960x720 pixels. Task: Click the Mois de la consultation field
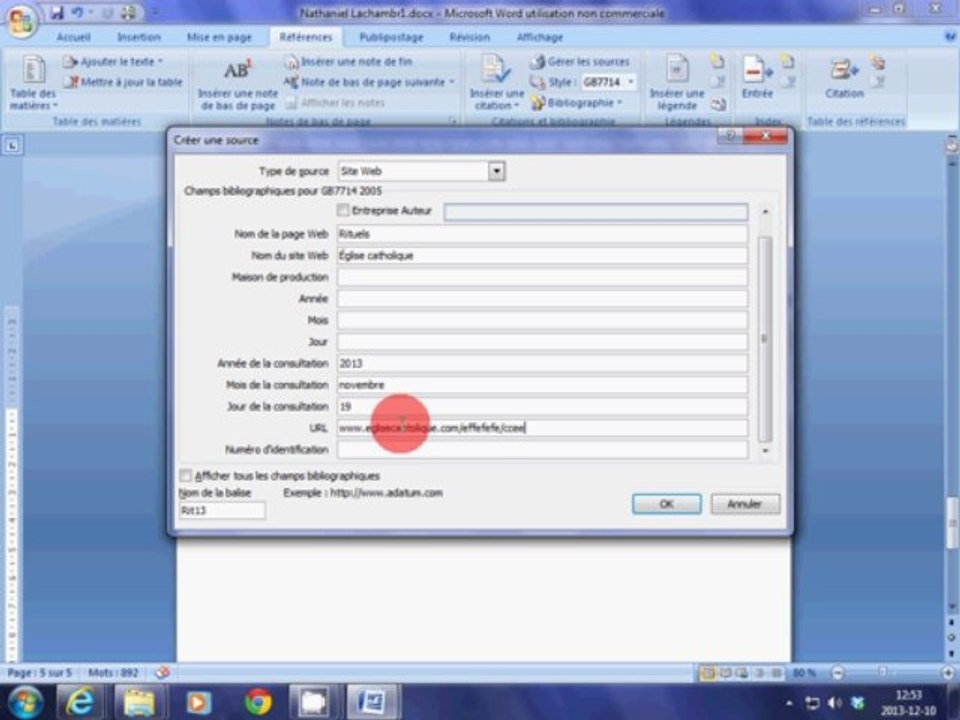click(x=542, y=384)
